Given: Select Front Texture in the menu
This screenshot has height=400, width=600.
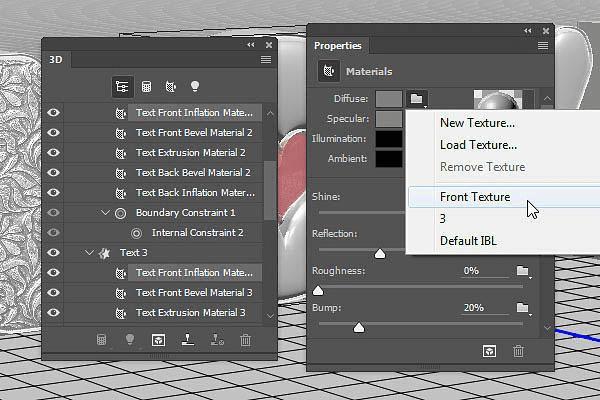Looking at the screenshot, I should pyautogui.click(x=504, y=197).
